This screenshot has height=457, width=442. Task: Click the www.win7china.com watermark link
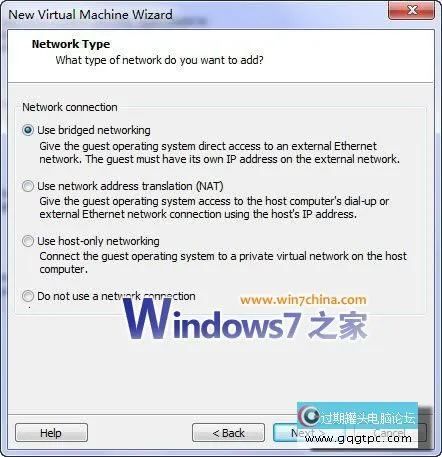(x=303, y=300)
